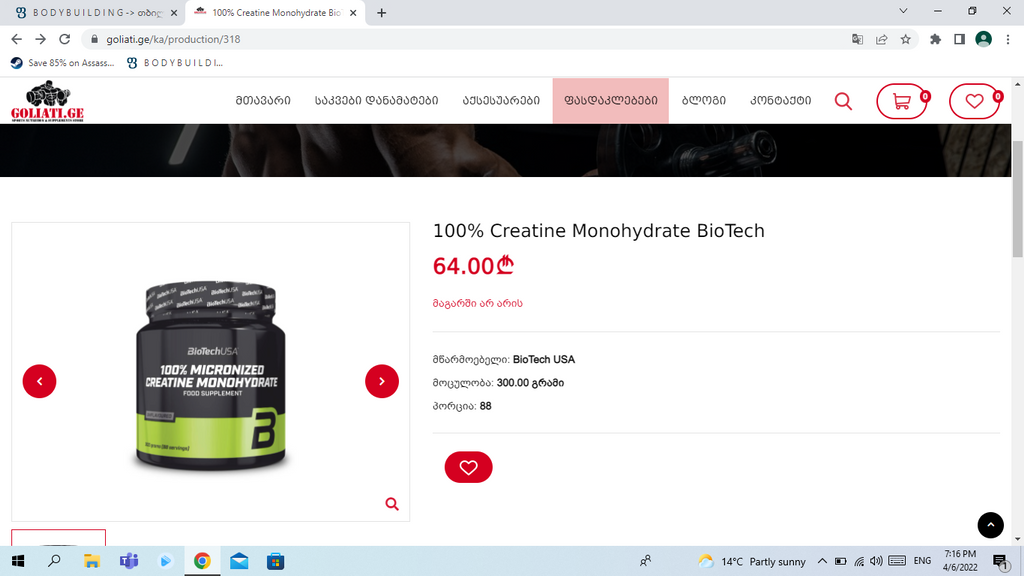This screenshot has height=576, width=1024.
Task: Zoom product image with magnifier icon
Action: point(392,504)
